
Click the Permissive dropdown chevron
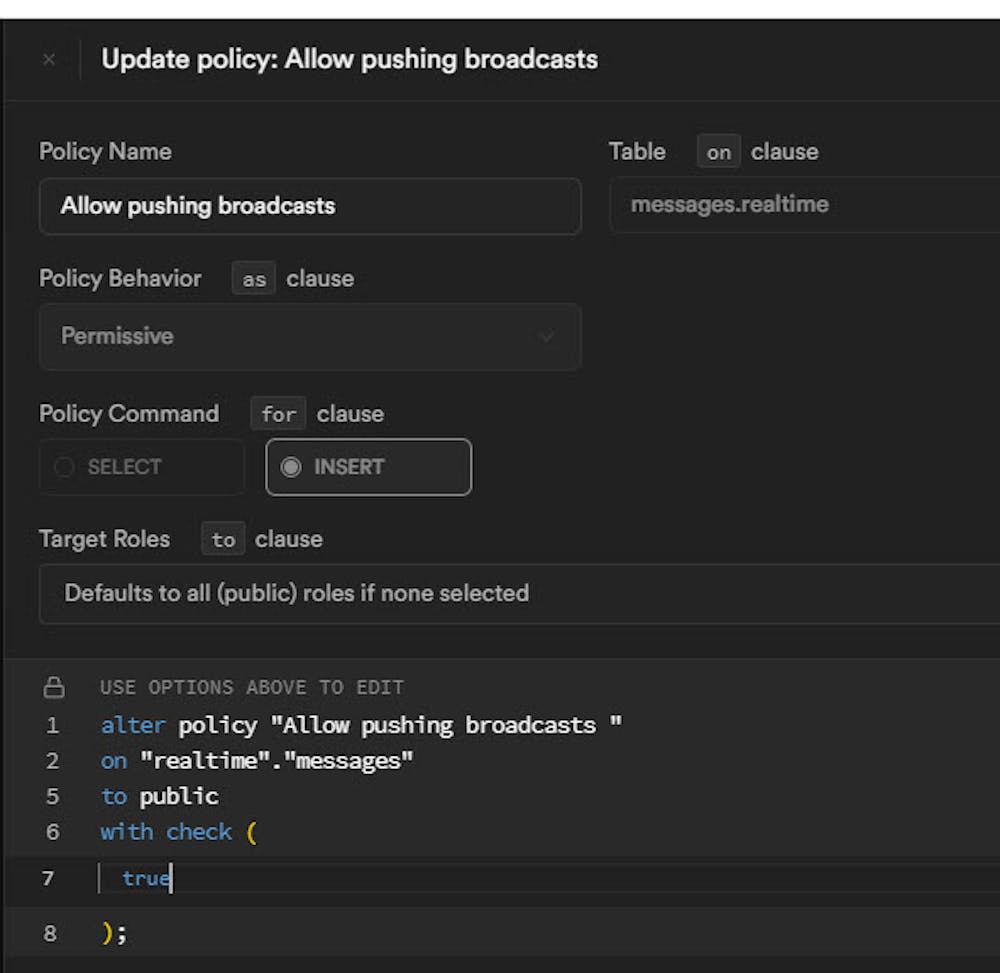pyautogui.click(x=547, y=337)
